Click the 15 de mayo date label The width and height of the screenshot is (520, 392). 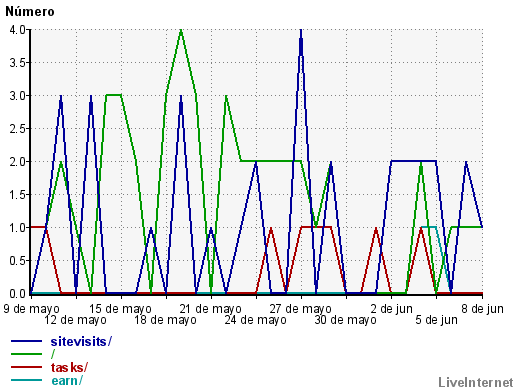click(x=120, y=309)
